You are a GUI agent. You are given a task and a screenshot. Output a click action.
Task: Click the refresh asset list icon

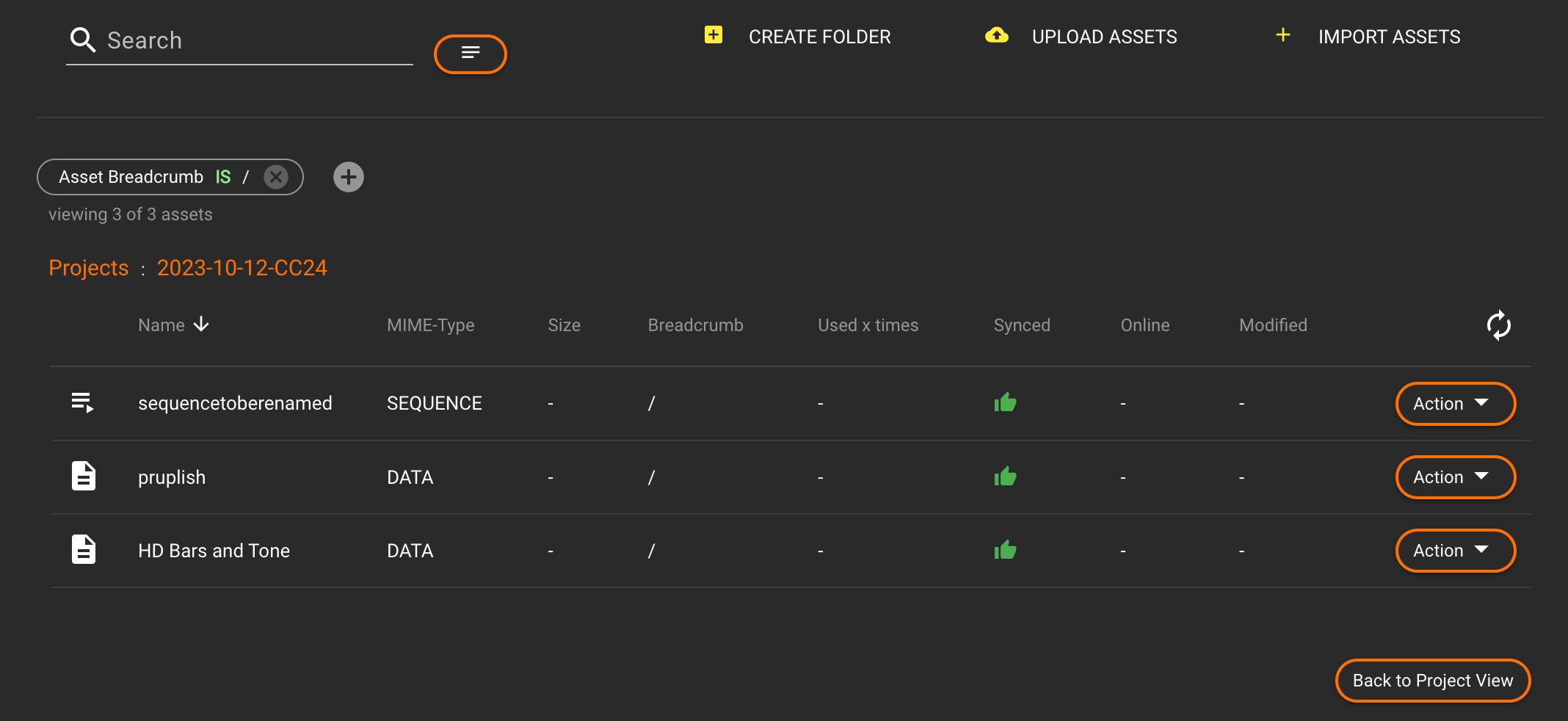pos(1498,325)
